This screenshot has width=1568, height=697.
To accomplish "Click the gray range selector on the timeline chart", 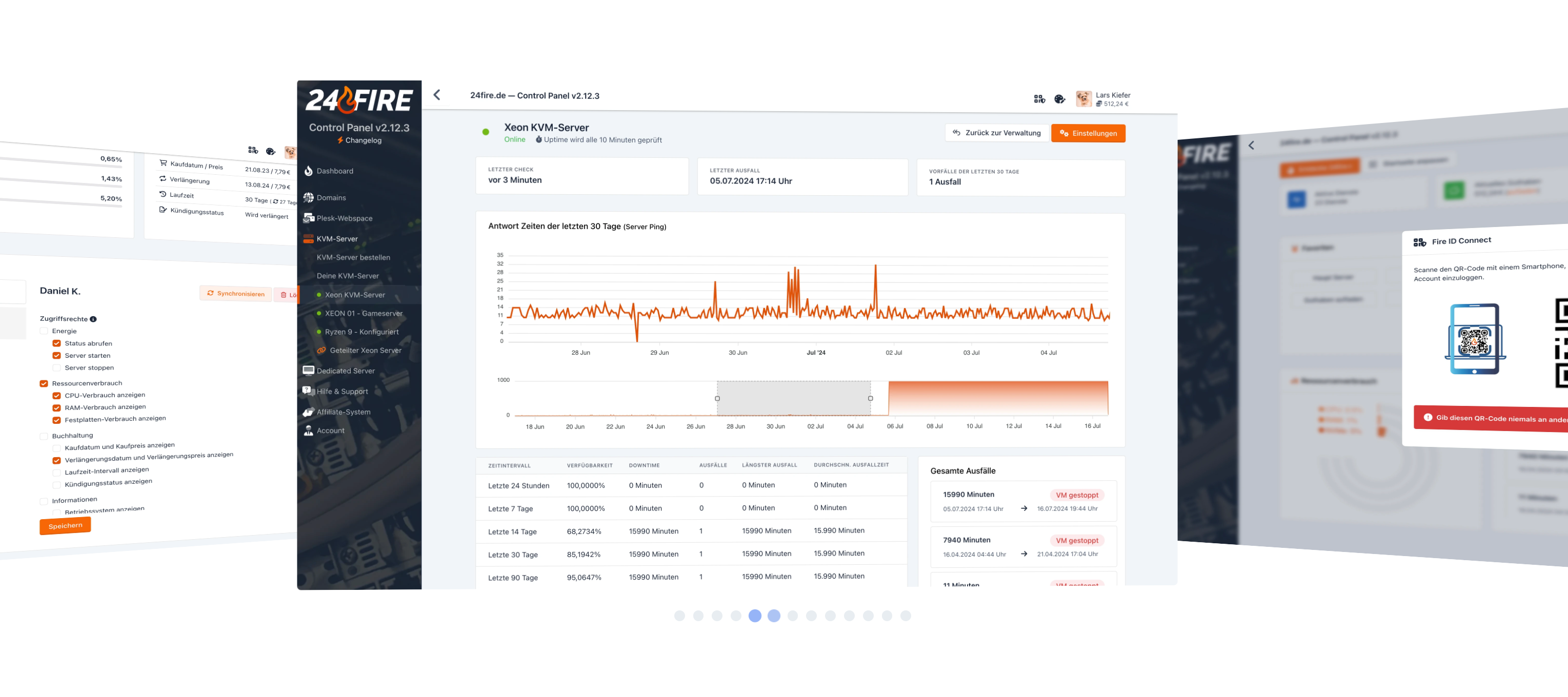I will 793,398.
